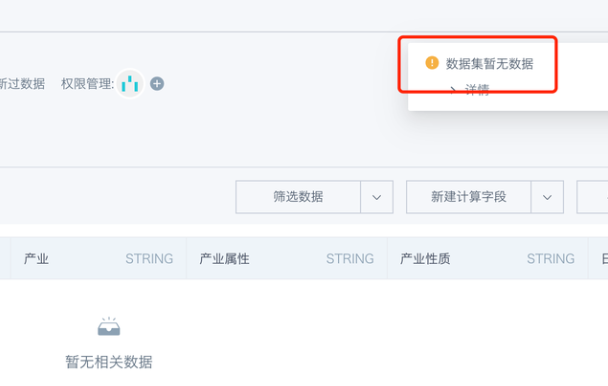The height and width of the screenshot is (386, 608).
Task: Click STRING type label of 产业属性 column
Action: 350,259
